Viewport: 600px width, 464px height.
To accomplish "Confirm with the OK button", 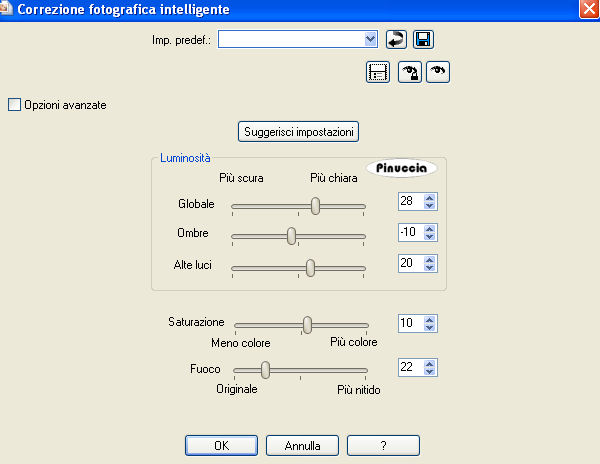I will (221, 444).
